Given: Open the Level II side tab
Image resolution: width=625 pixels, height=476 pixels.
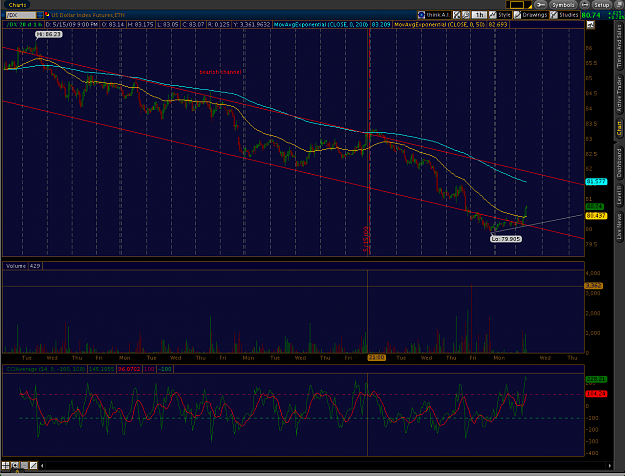Looking at the screenshot, I should (x=619, y=196).
